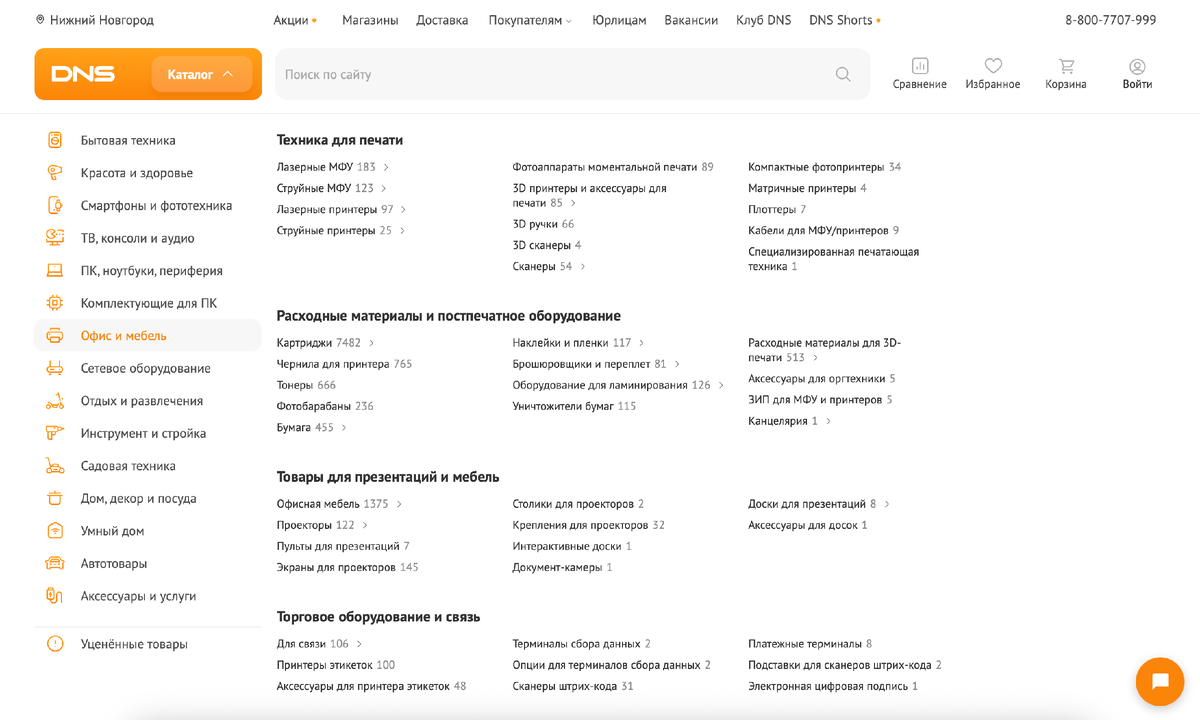Open the Уценённые товары section
The image size is (1200, 720).
(133, 644)
